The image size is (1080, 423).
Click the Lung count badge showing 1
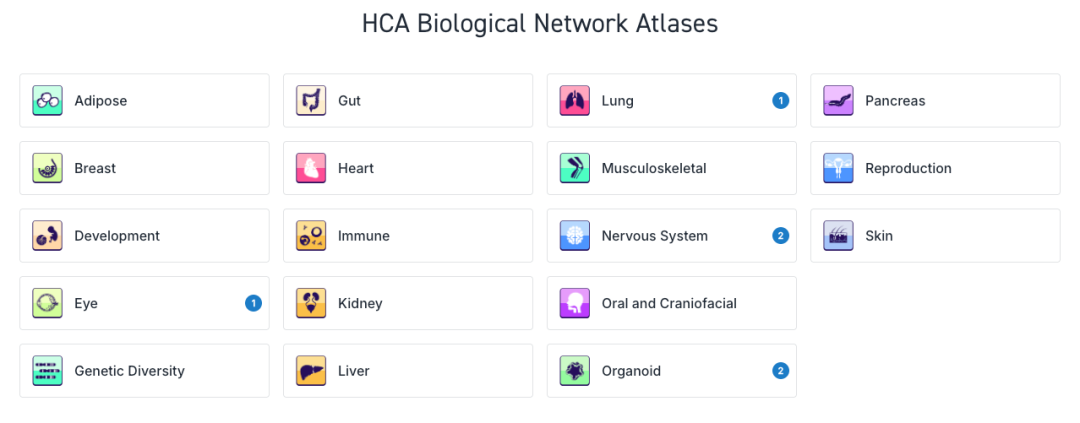point(780,101)
